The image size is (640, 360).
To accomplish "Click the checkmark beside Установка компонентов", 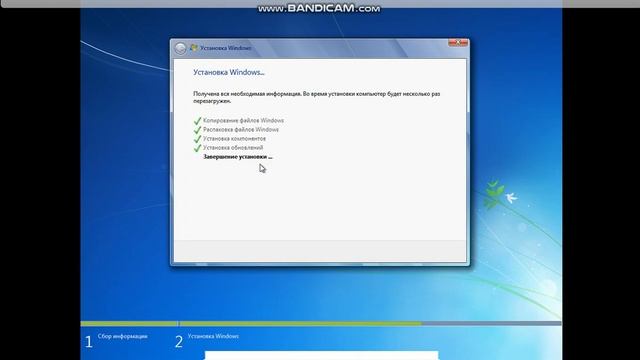I will pyautogui.click(x=198, y=139).
